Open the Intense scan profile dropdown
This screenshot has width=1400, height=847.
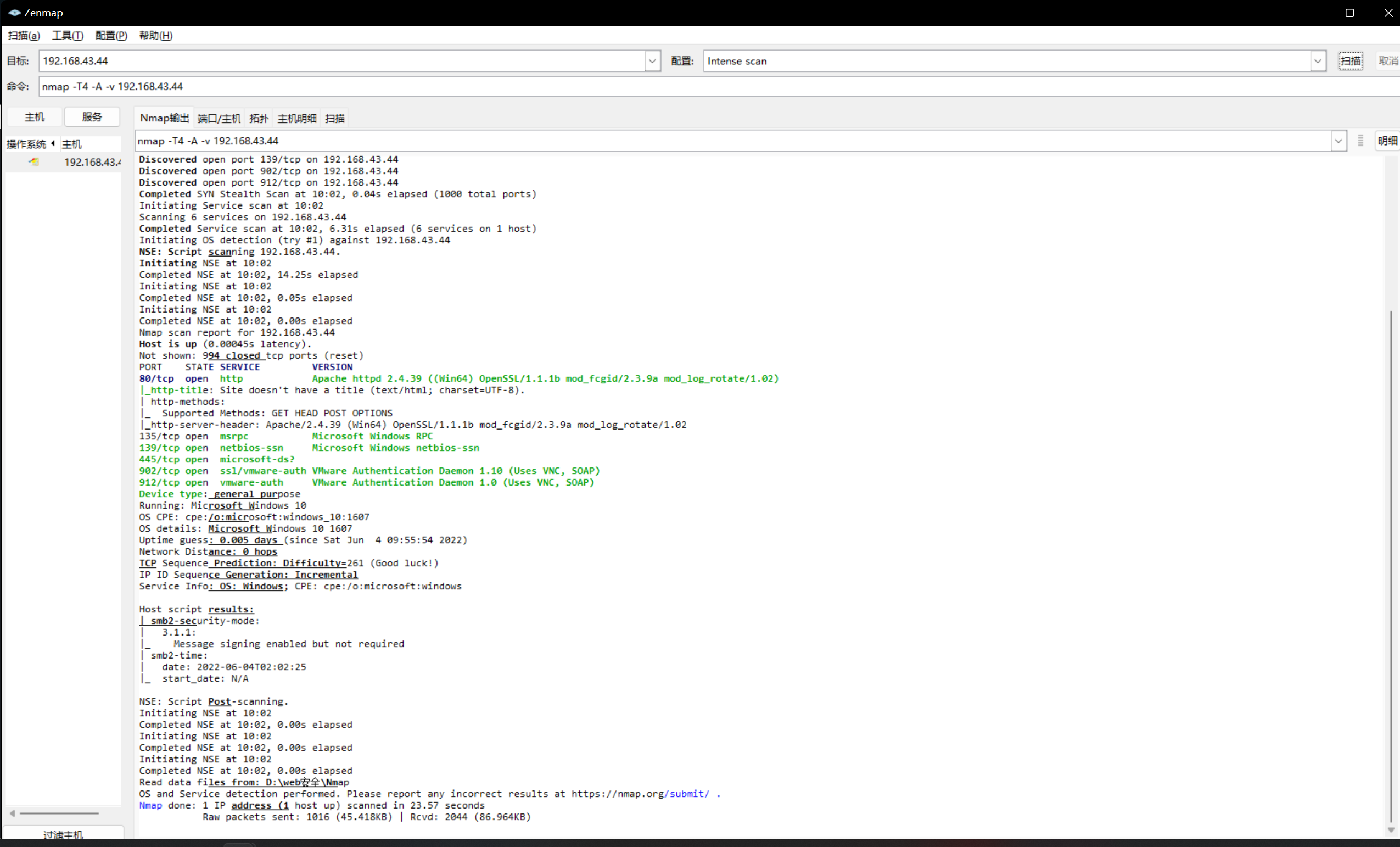1318,61
